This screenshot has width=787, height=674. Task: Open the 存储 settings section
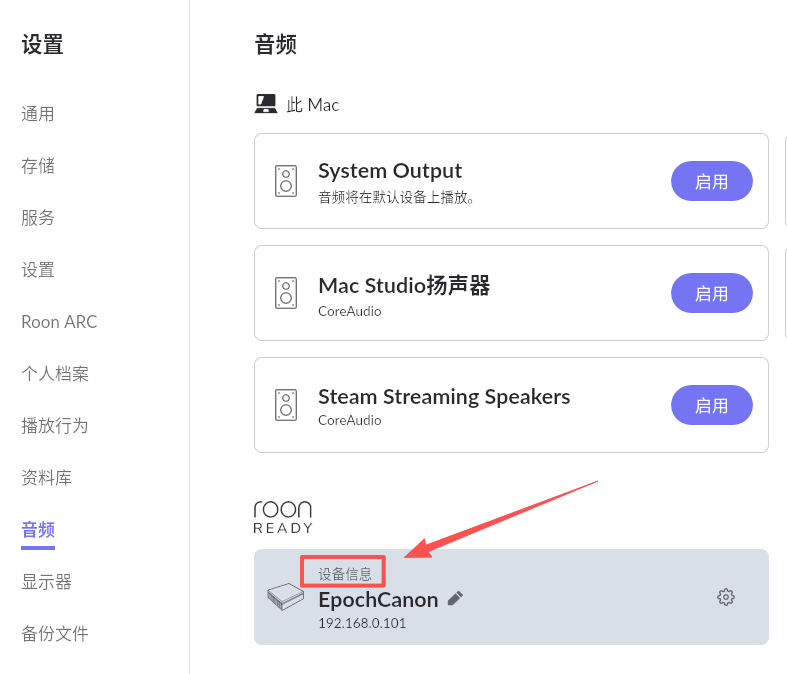coord(38,166)
